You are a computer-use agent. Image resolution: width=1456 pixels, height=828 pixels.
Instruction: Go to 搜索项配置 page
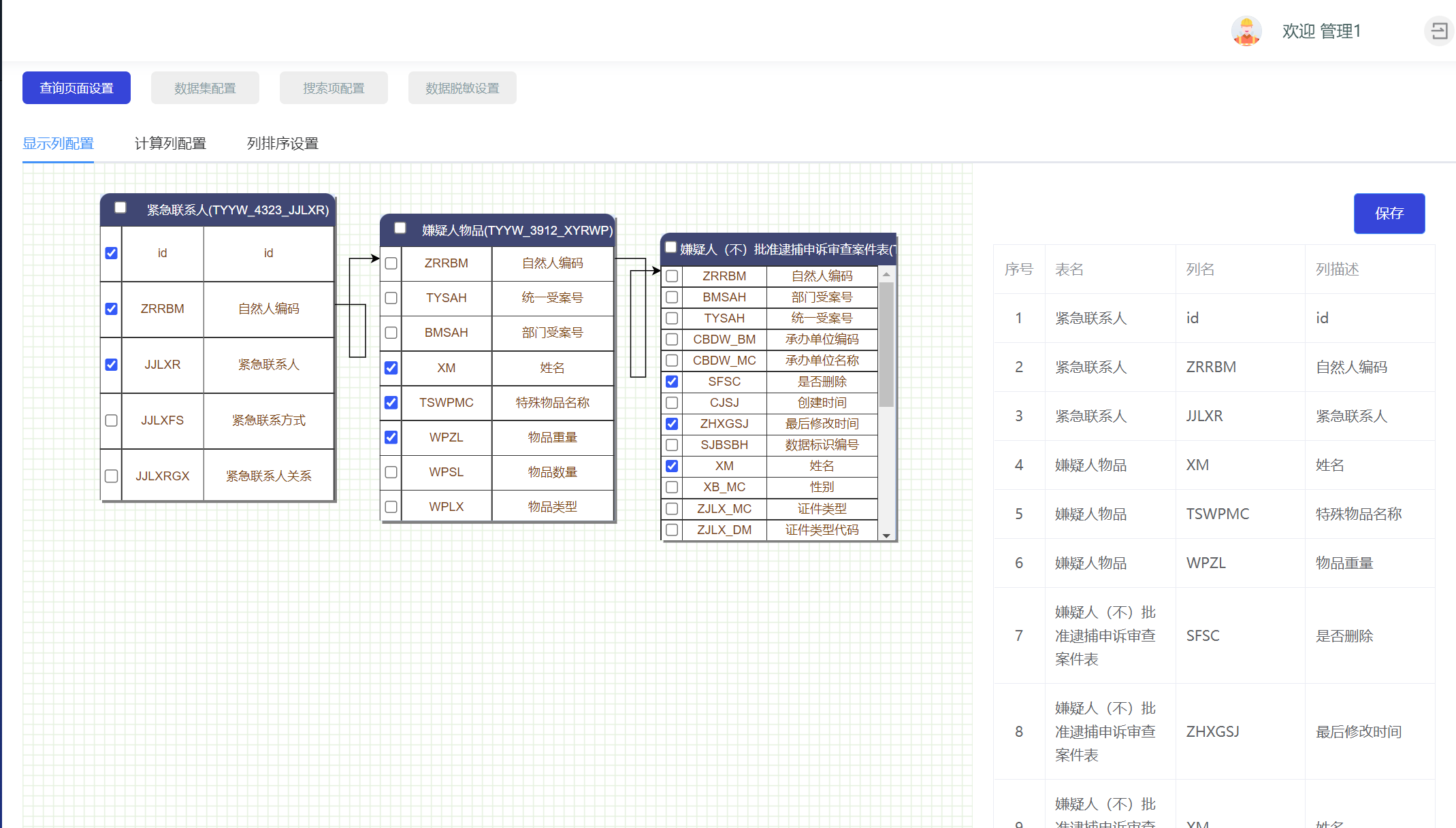334,88
